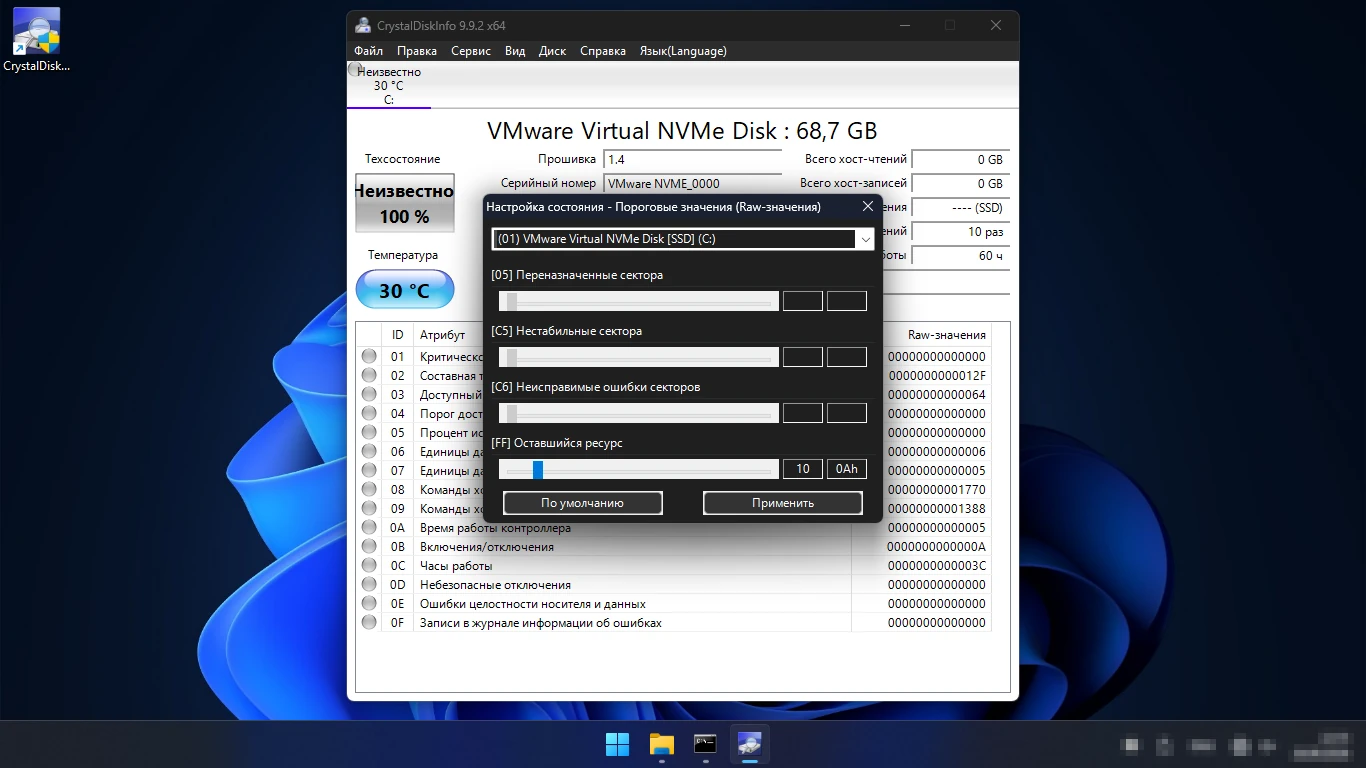Switch to the terminal taskbar icon
Viewport: 1366px width, 768px height.
[x=706, y=744]
